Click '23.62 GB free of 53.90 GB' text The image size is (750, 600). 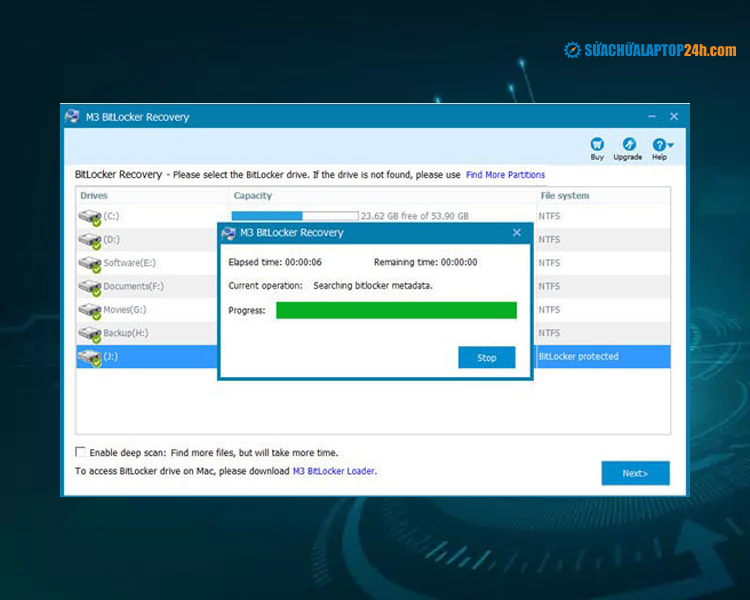(x=415, y=216)
